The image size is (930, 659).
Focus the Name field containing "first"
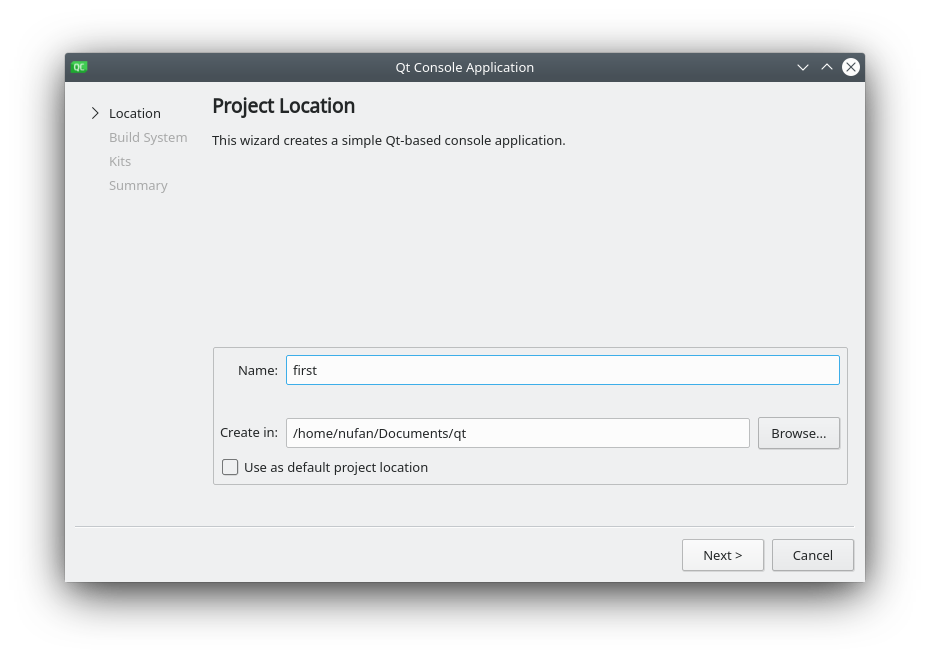(562, 370)
